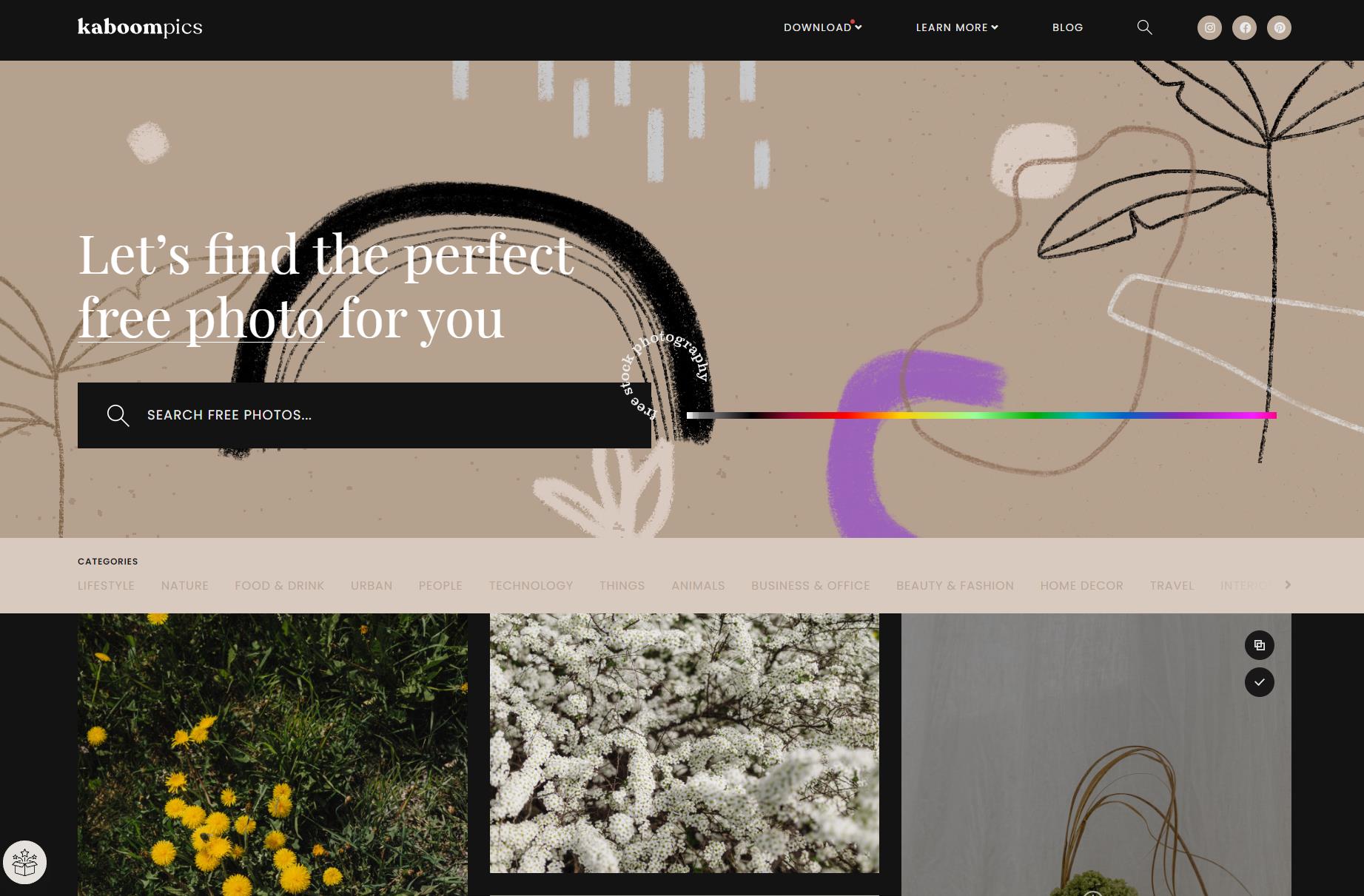Go to kaboompics homepage logo
Screen dimensions: 1364x896
tap(140, 27)
